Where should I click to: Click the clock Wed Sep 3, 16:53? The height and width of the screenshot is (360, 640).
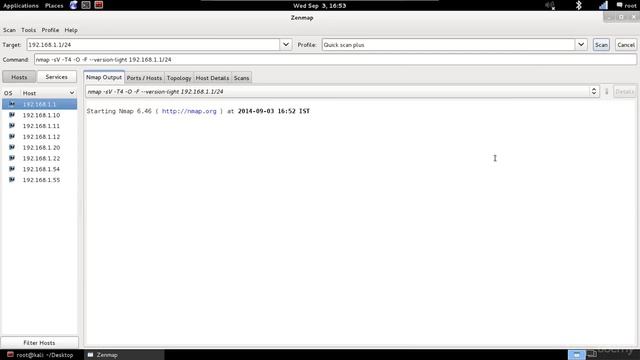coord(320,5)
